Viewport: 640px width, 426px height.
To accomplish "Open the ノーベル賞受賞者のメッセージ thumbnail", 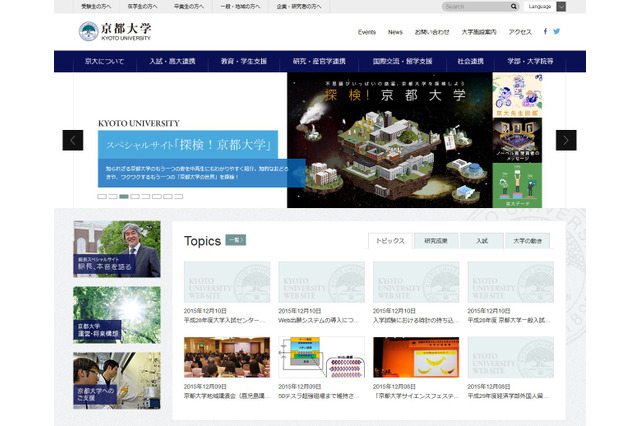I will [517, 140].
